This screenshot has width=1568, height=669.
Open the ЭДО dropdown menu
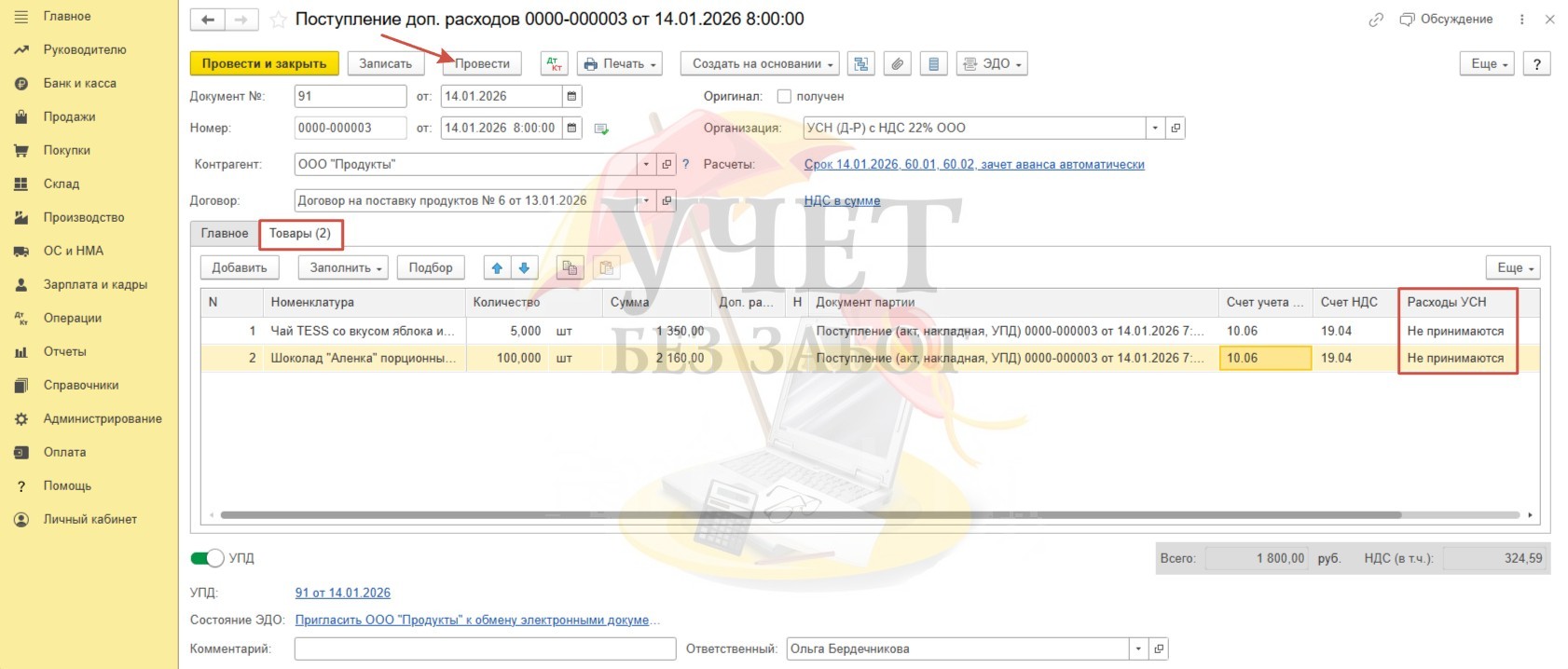994,63
